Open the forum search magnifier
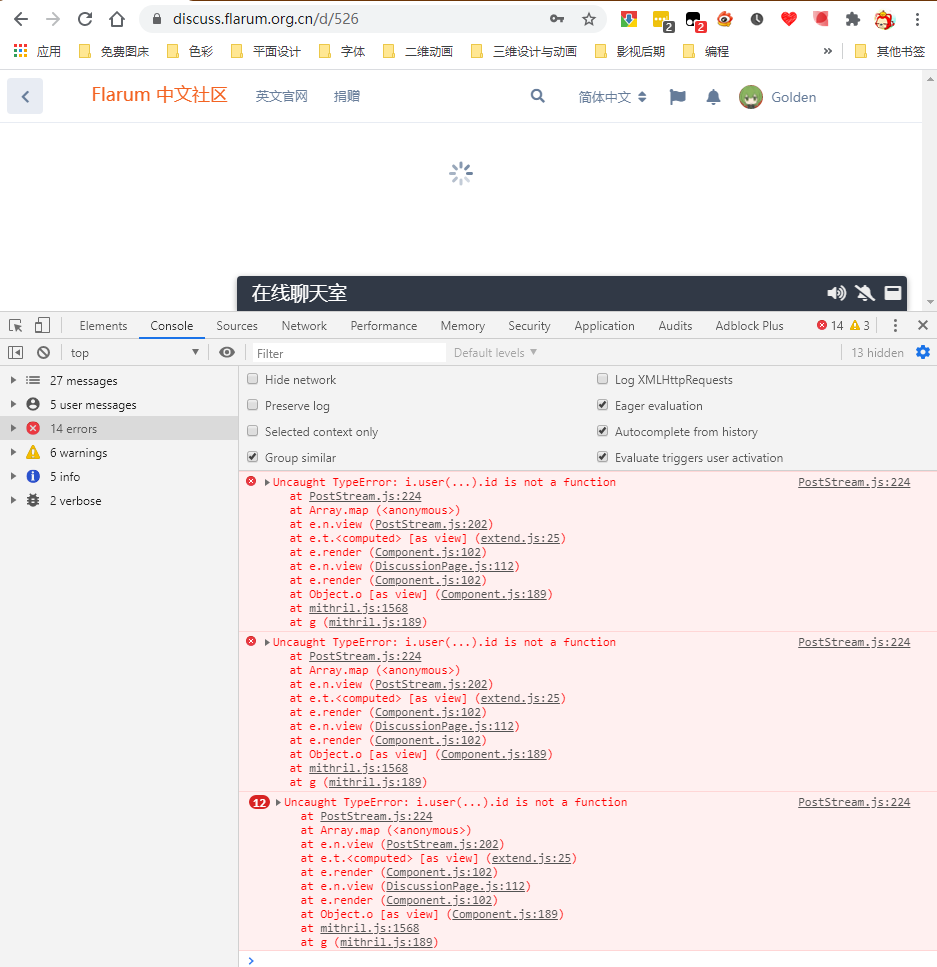 pyautogui.click(x=538, y=96)
